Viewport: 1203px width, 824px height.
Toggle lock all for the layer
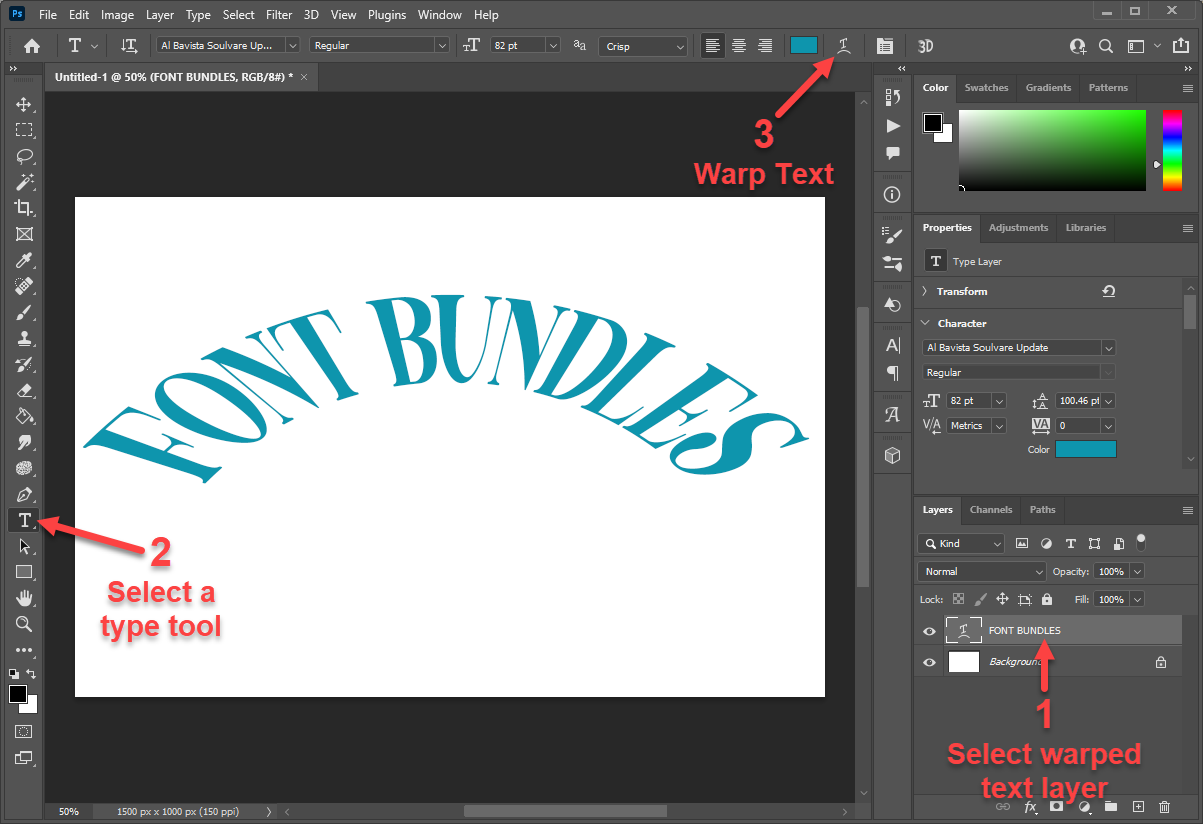pyautogui.click(x=1046, y=599)
